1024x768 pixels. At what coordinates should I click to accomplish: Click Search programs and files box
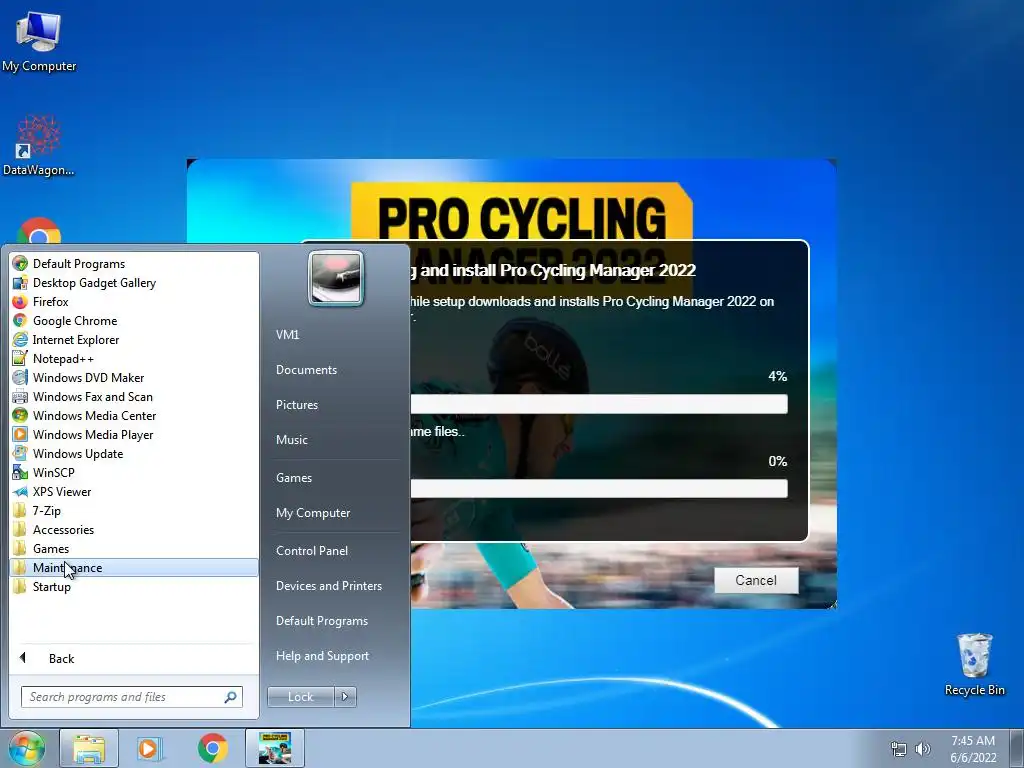(131, 697)
